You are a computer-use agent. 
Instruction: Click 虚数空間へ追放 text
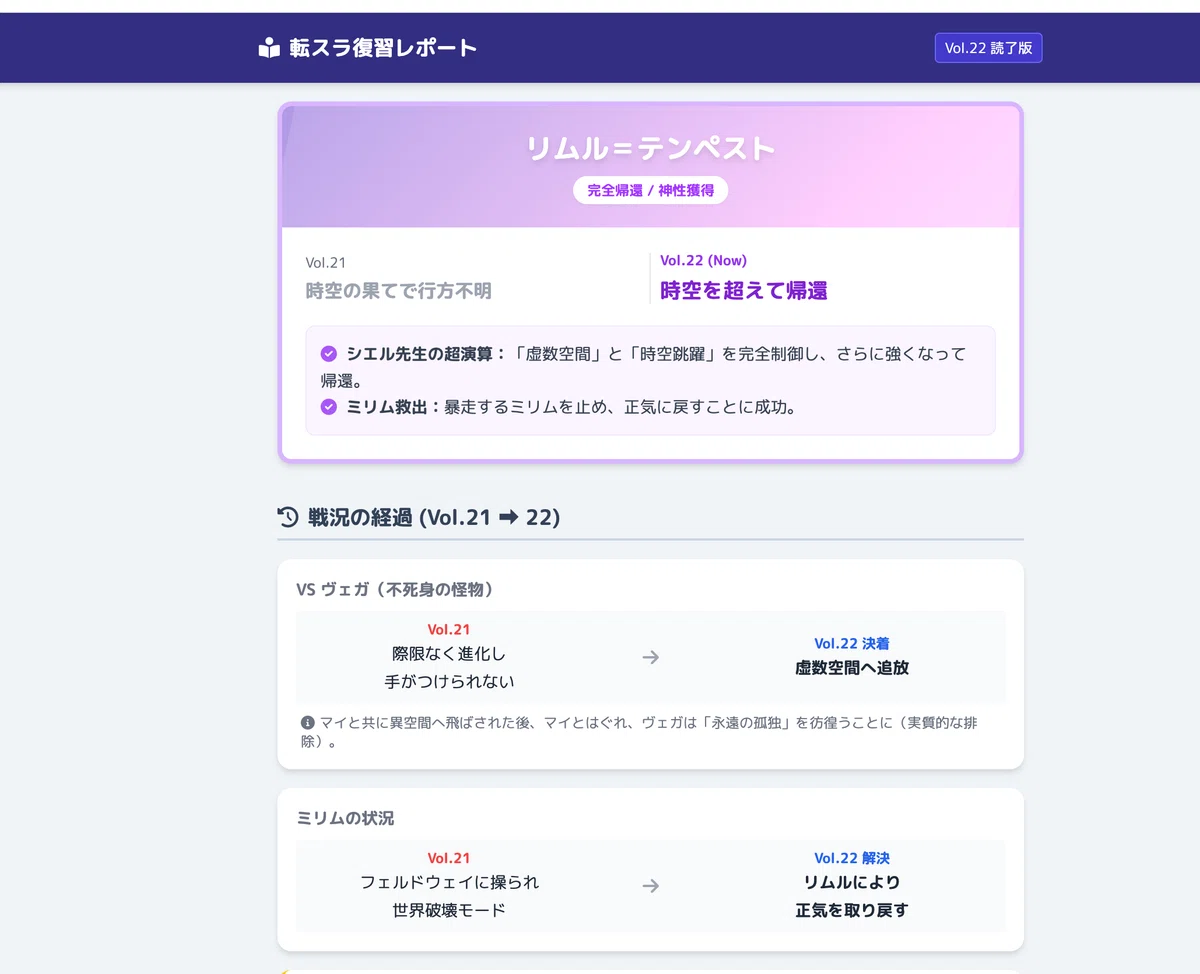852,668
